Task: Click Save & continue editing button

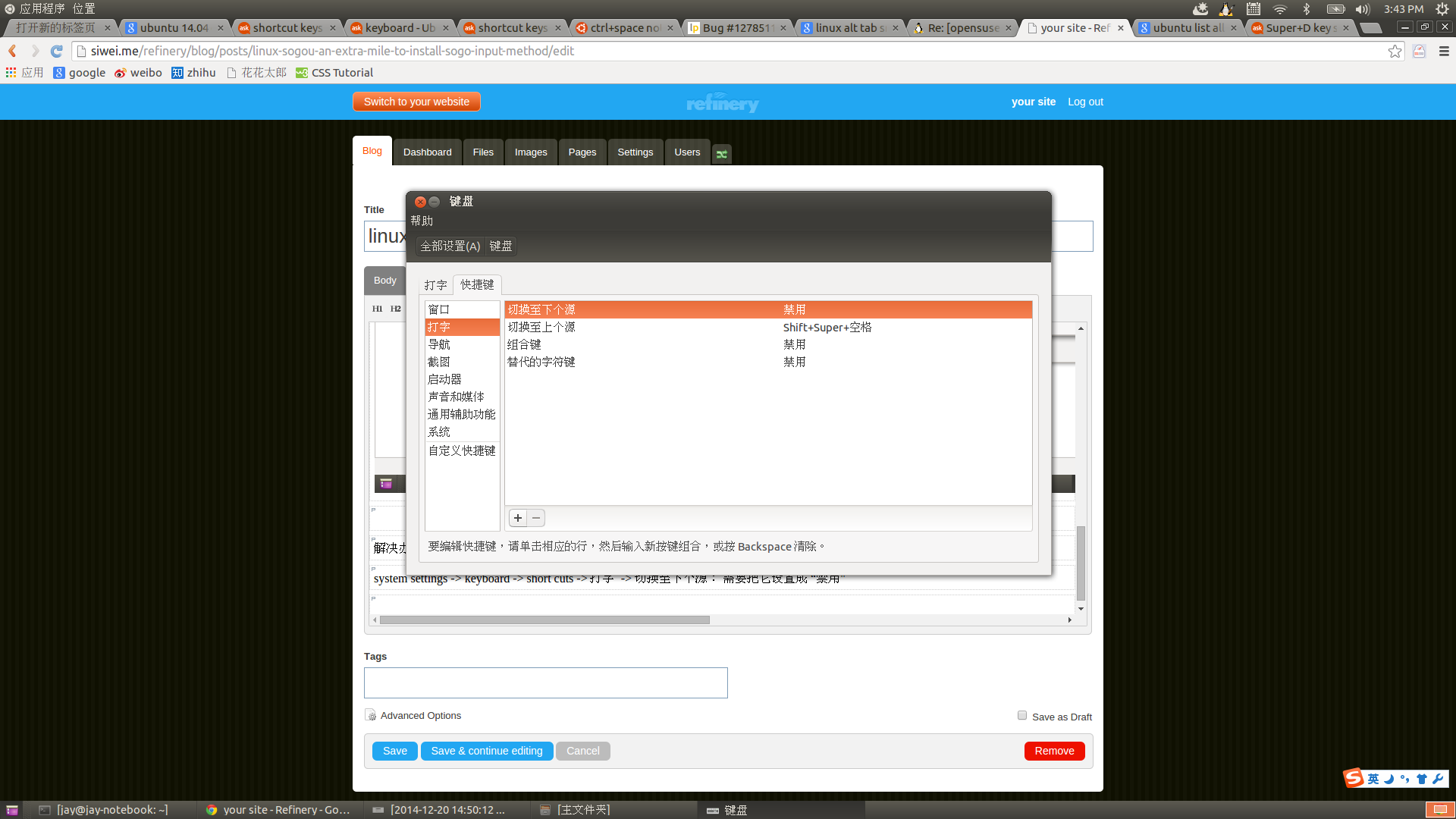Action: point(486,751)
